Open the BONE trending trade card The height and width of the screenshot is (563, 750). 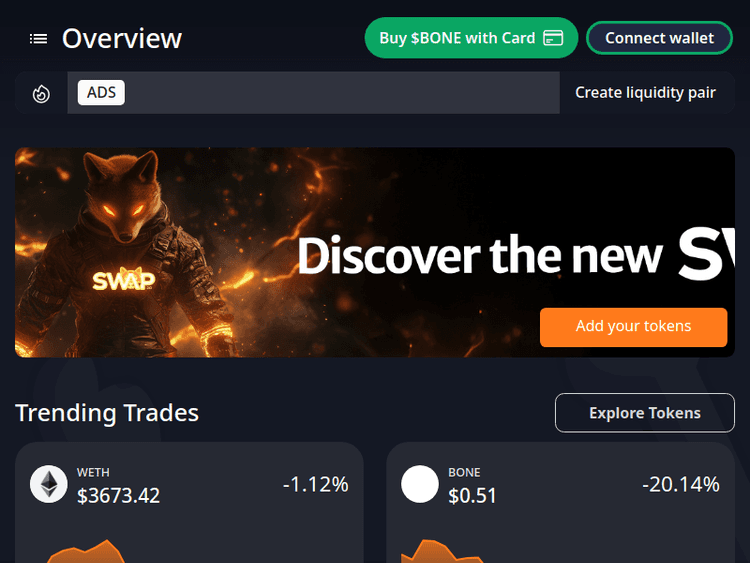pos(561,502)
